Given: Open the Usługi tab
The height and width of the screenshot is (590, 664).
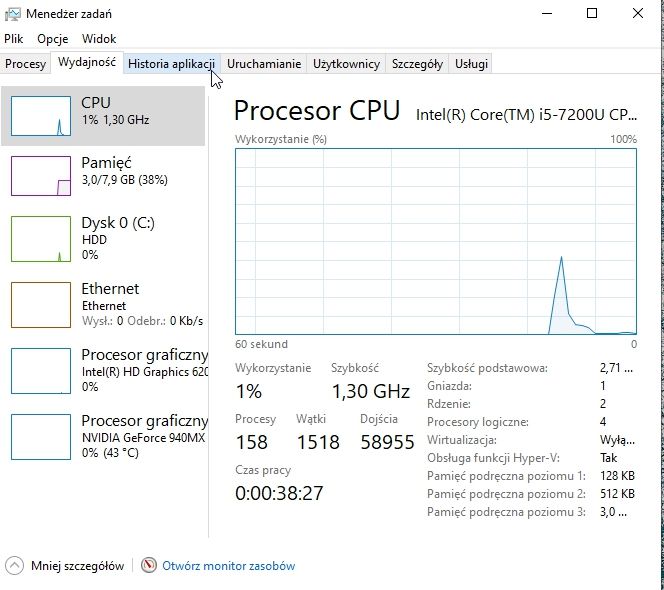Looking at the screenshot, I should (471, 64).
